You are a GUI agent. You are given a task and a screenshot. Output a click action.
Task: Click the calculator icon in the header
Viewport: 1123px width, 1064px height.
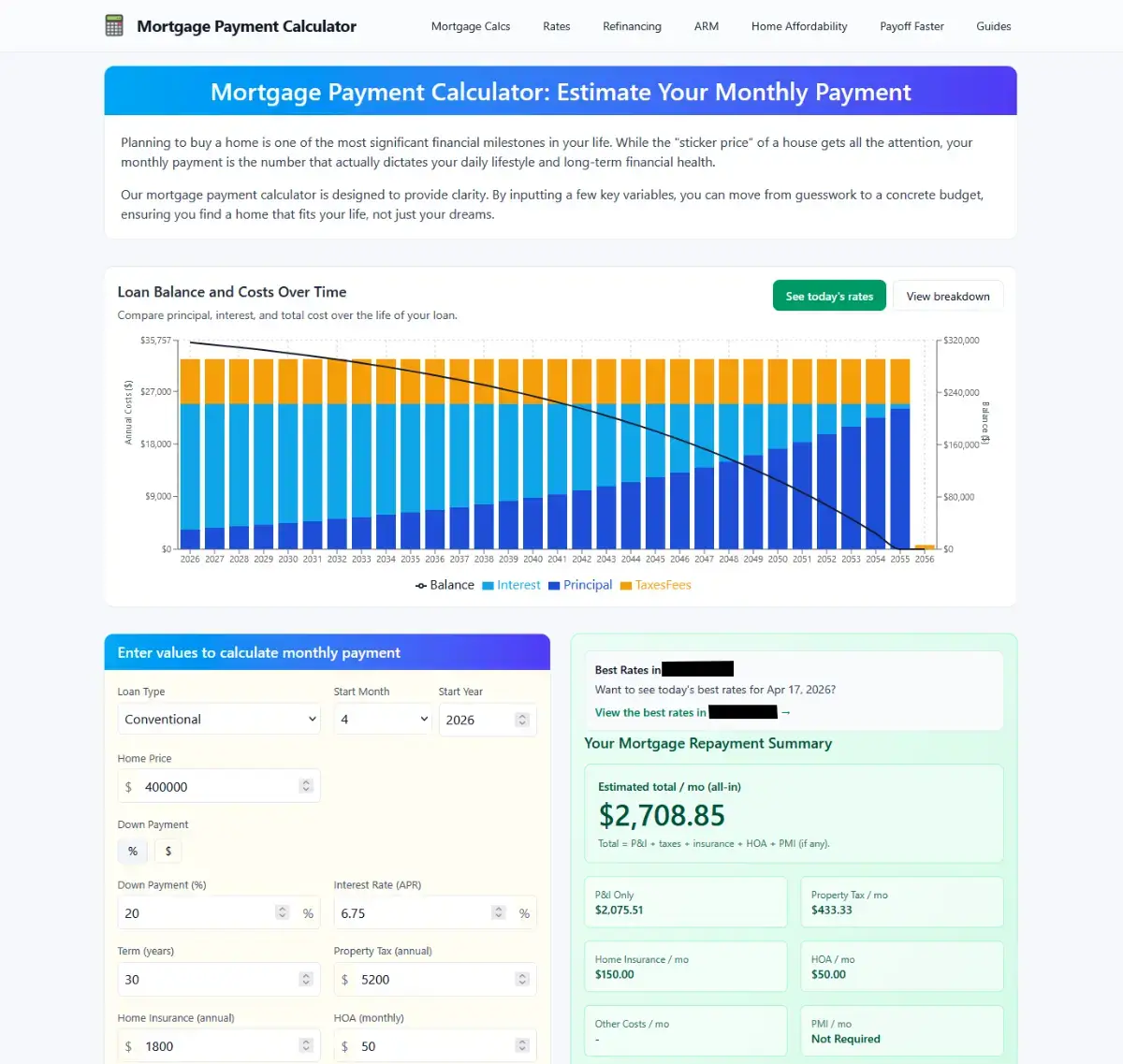click(115, 25)
